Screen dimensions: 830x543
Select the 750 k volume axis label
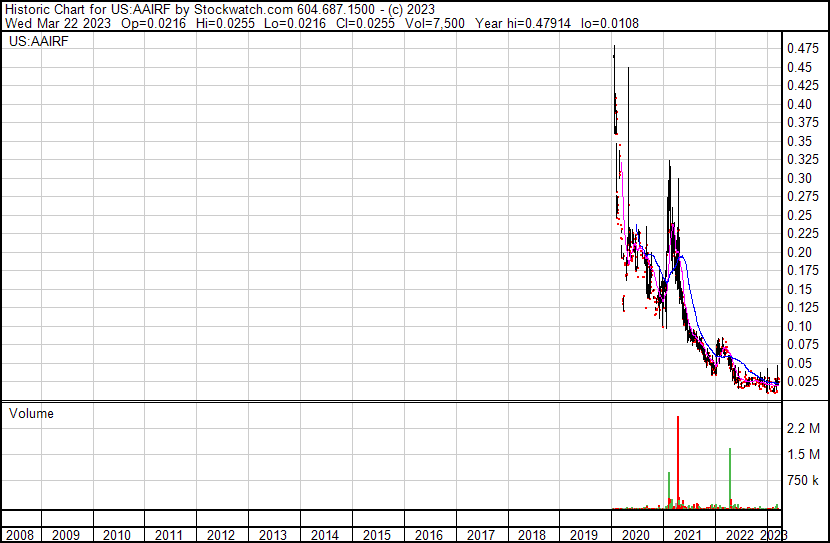point(802,480)
